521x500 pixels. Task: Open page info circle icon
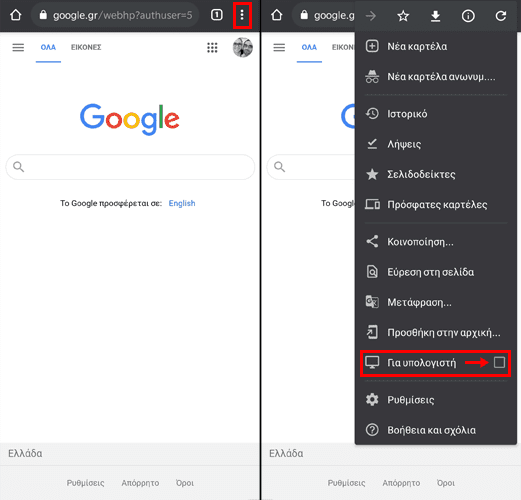[468, 16]
